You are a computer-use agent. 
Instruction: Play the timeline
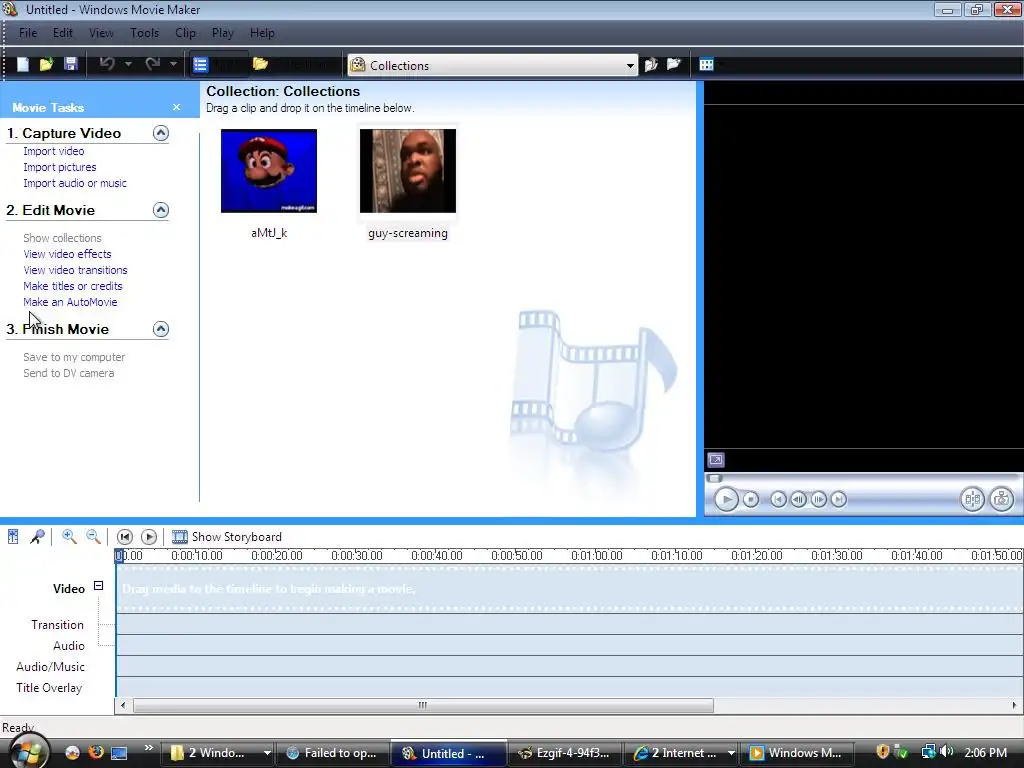click(x=149, y=537)
